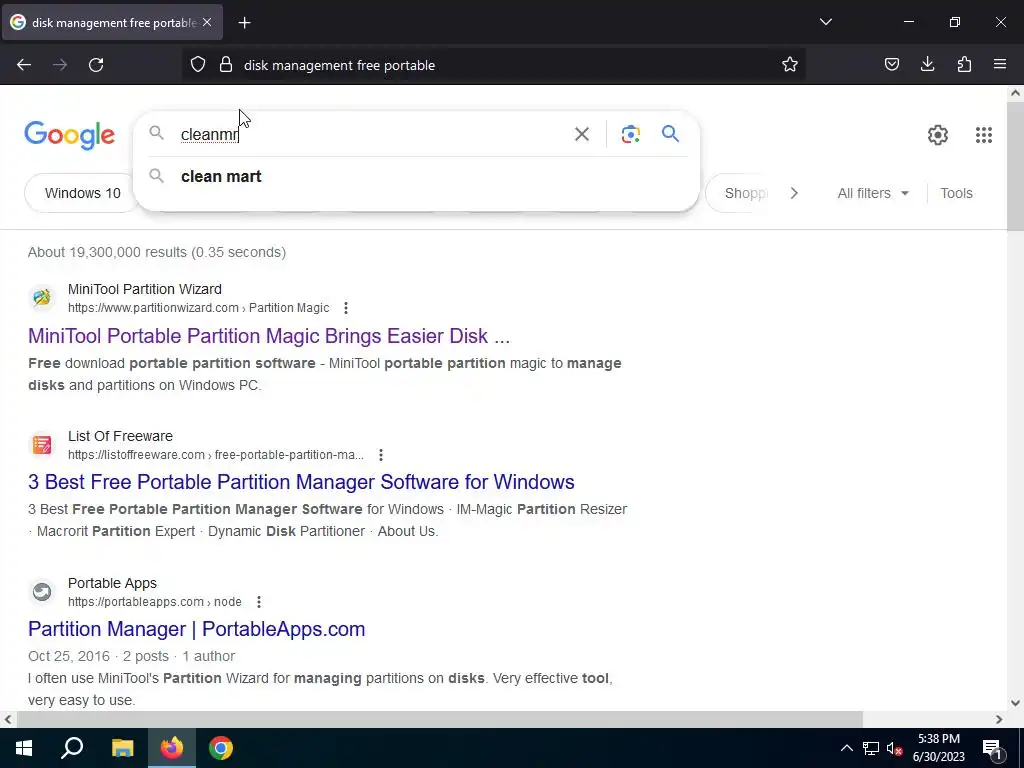Apply the Windows 10 filter chip
This screenshot has height=768, width=1024.
[82, 193]
